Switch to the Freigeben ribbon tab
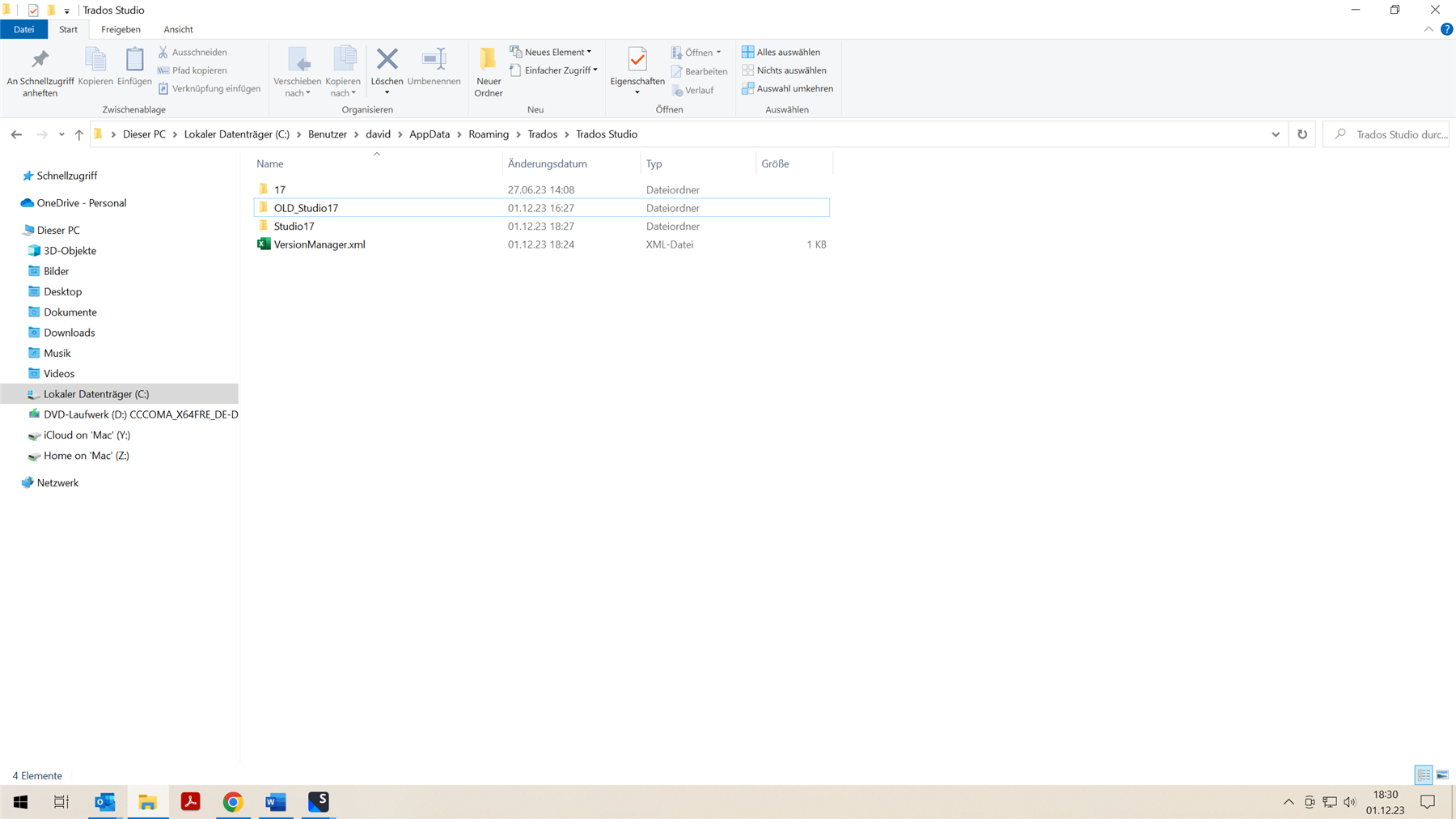The height and width of the screenshot is (819, 1456). pyautogui.click(x=121, y=29)
